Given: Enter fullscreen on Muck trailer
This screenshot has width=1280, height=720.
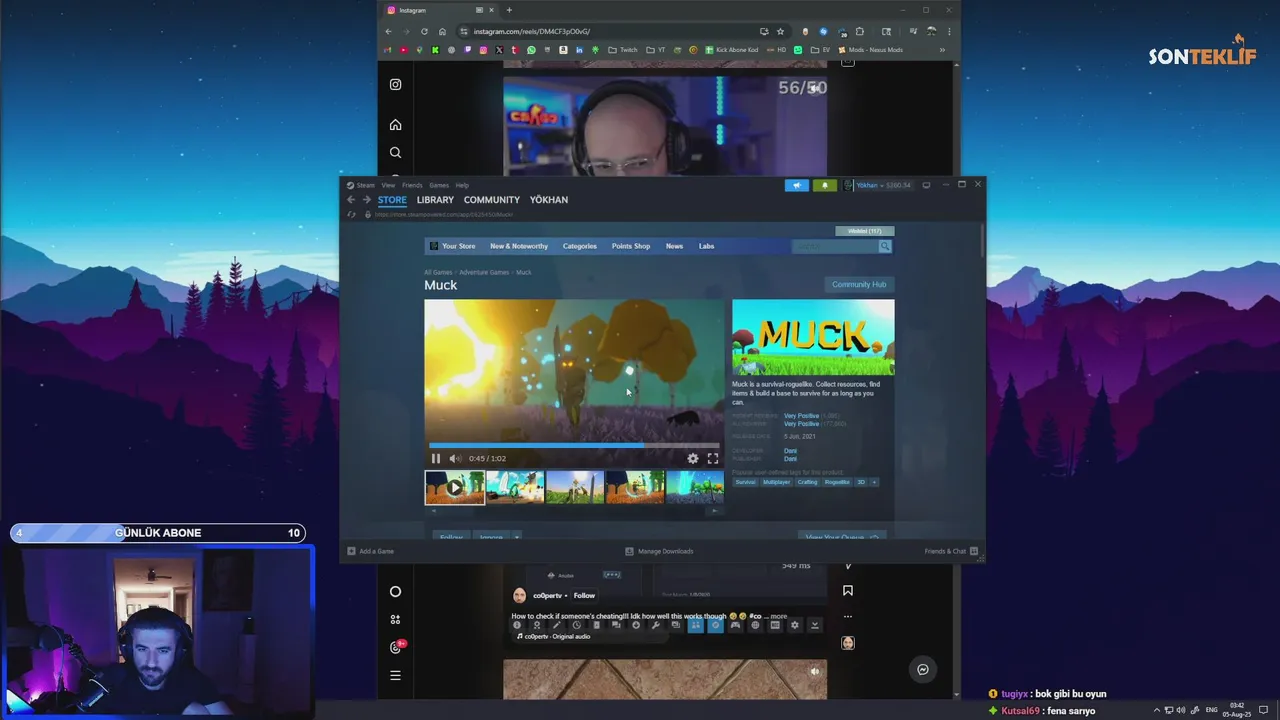Looking at the screenshot, I should 713,458.
